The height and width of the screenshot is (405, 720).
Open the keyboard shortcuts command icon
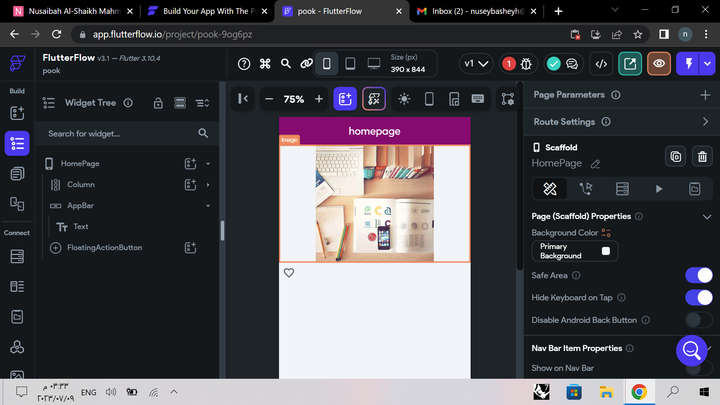[x=265, y=63]
